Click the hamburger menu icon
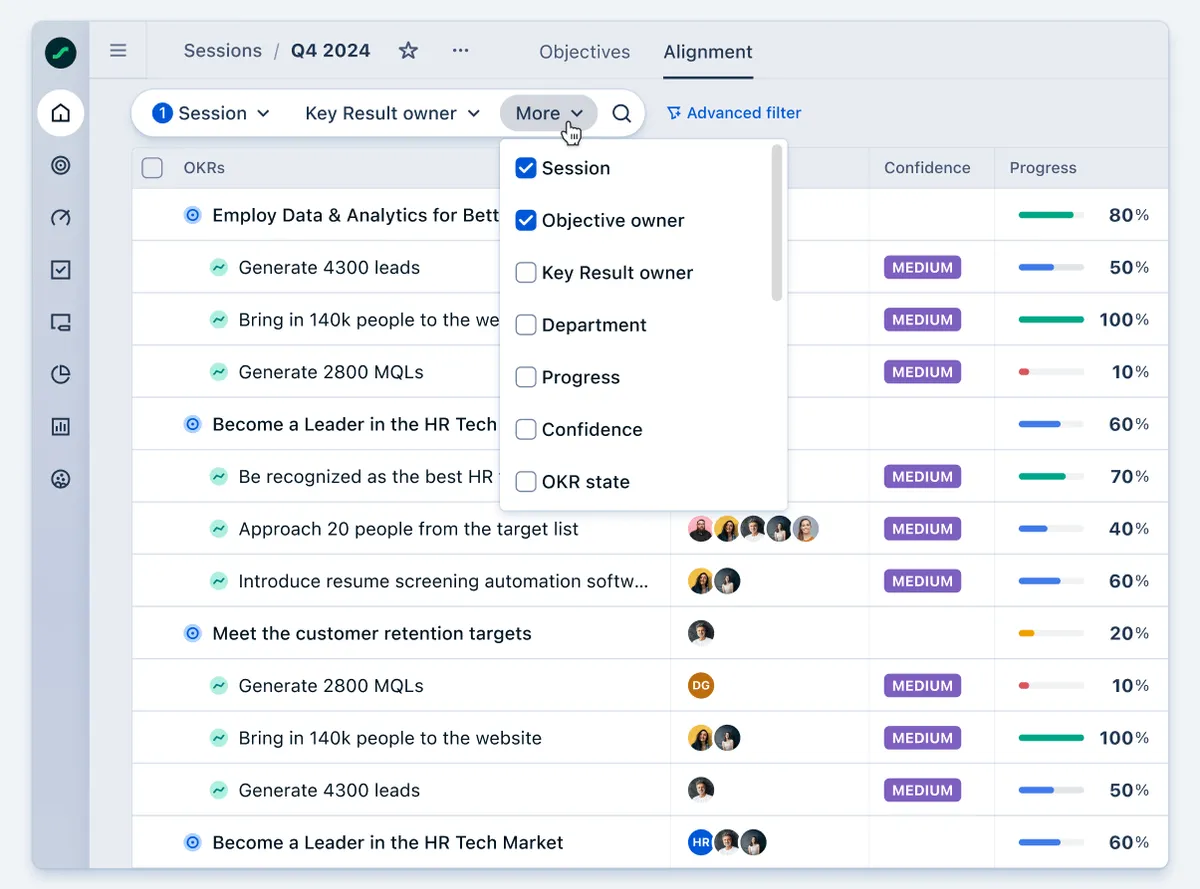Image resolution: width=1200 pixels, height=889 pixels. pyautogui.click(x=118, y=50)
